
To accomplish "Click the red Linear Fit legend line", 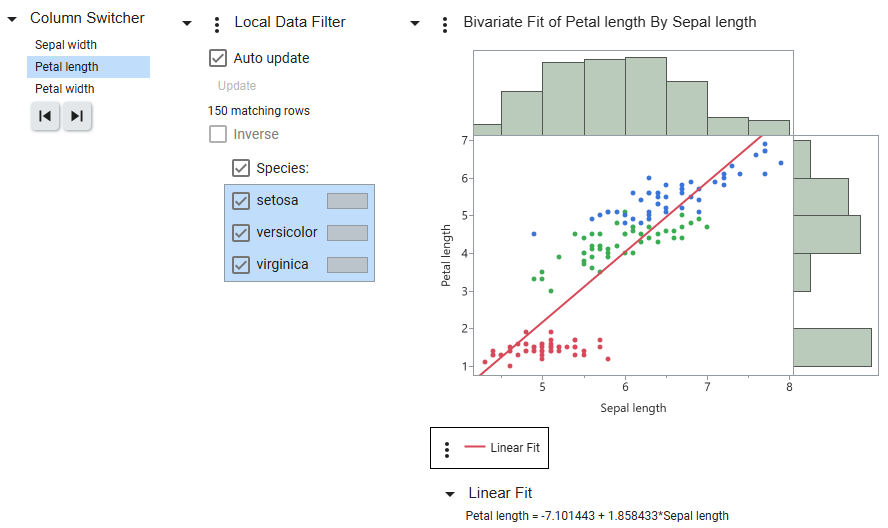I will [475, 448].
